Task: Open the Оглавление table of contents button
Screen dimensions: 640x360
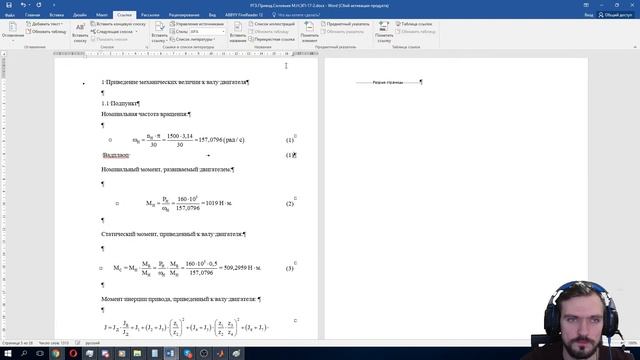Action: [x=13, y=31]
